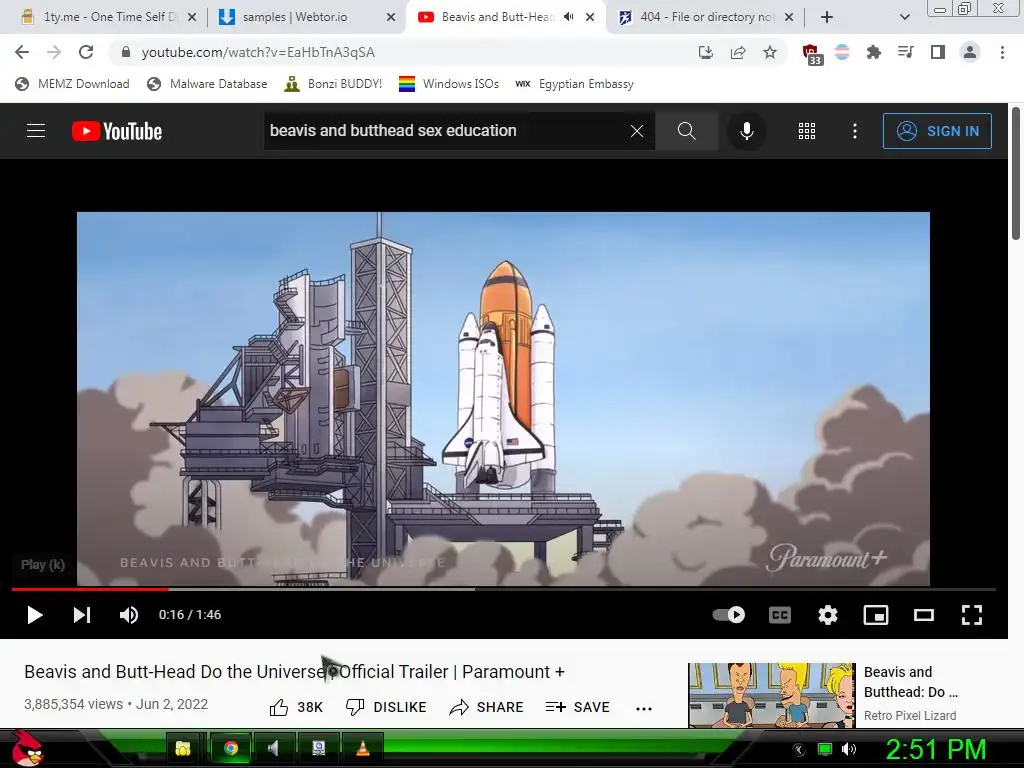Switch to the samples Webtor.io tab

tap(307, 17)
